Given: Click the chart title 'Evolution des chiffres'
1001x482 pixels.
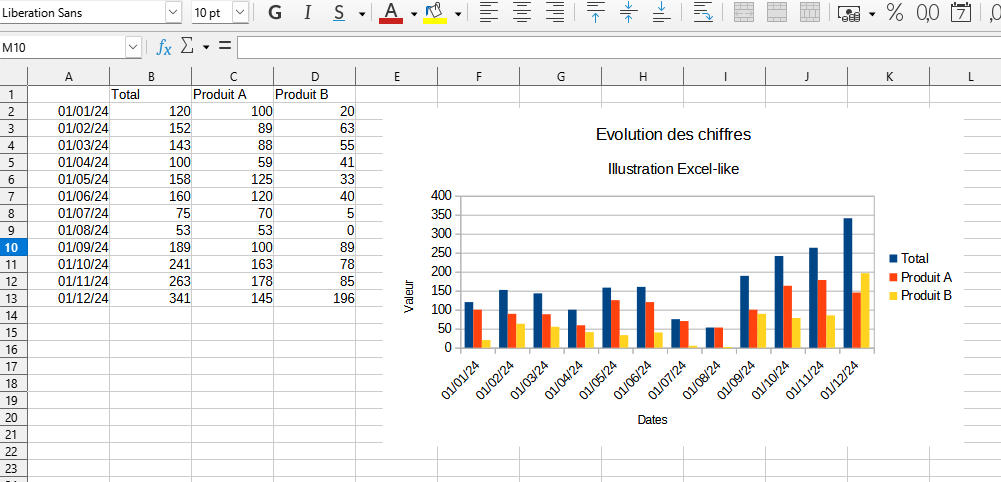Looking at the screenshot, I should click(x=673, y=135).
